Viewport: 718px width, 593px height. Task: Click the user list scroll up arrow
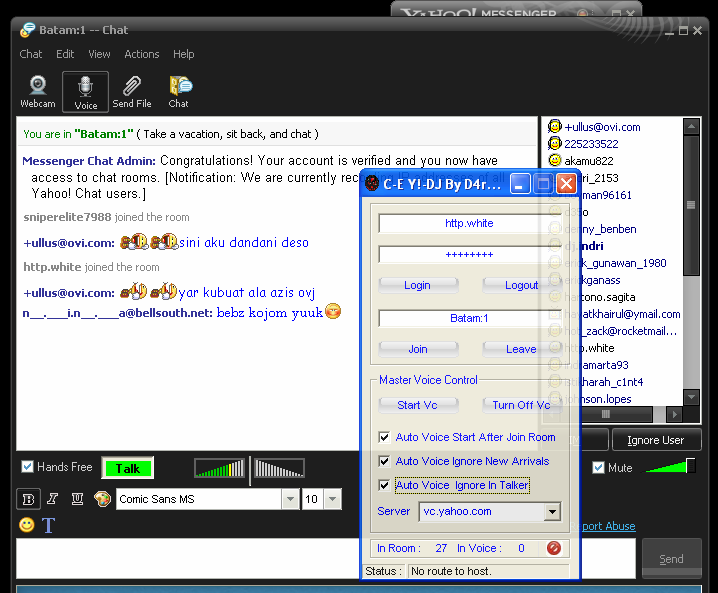point(691,126)
